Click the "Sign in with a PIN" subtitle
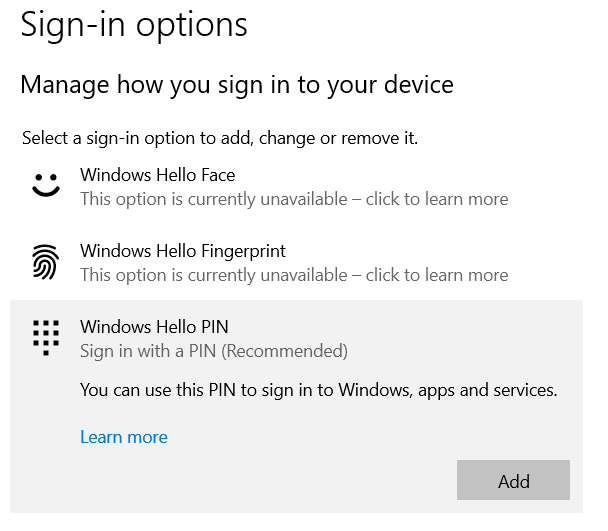608x531 pixels. click(x=148, y=351)
